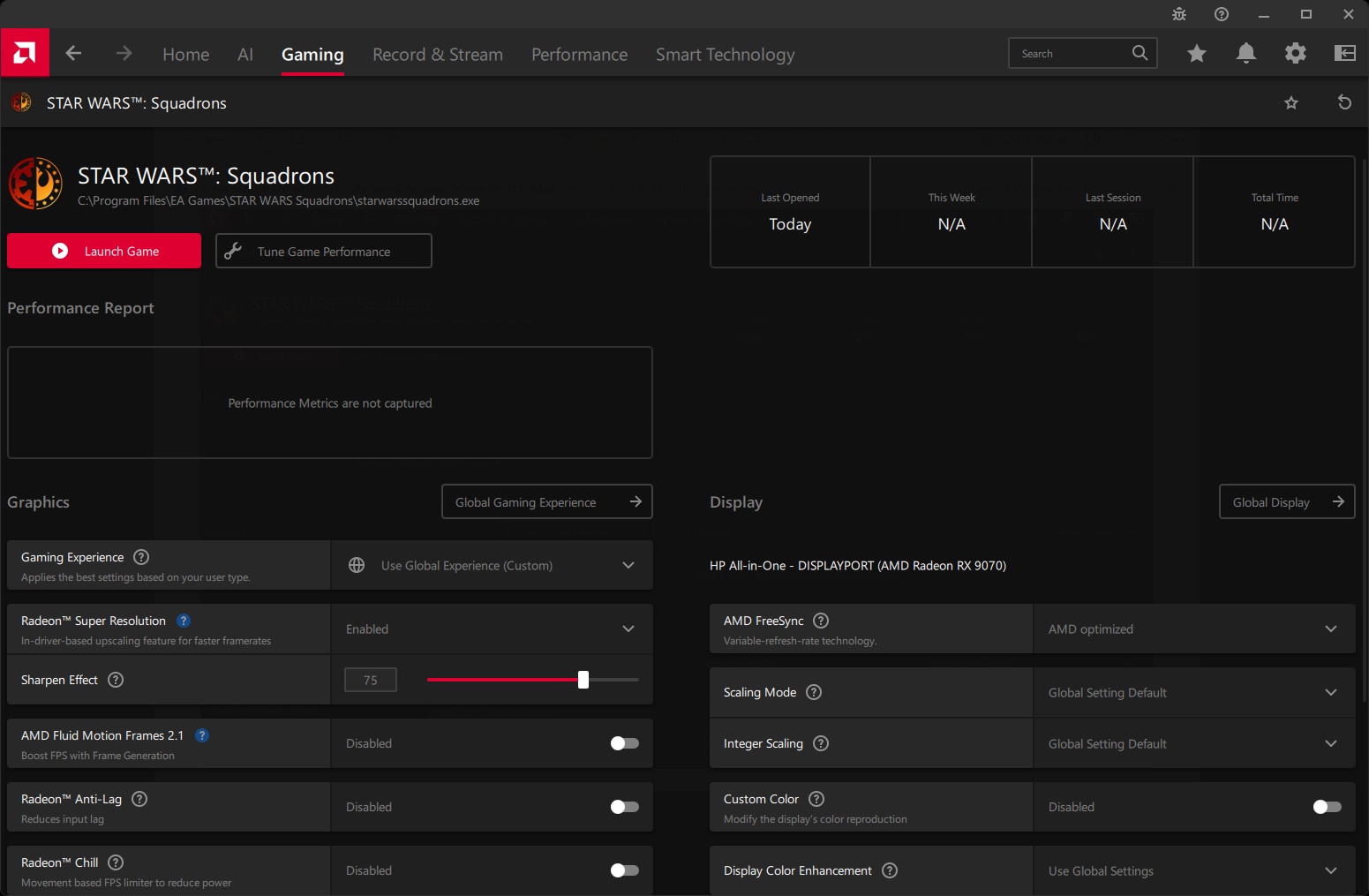
Task: Toggle the sidebar panel icon
Action: coord(1345,53)
